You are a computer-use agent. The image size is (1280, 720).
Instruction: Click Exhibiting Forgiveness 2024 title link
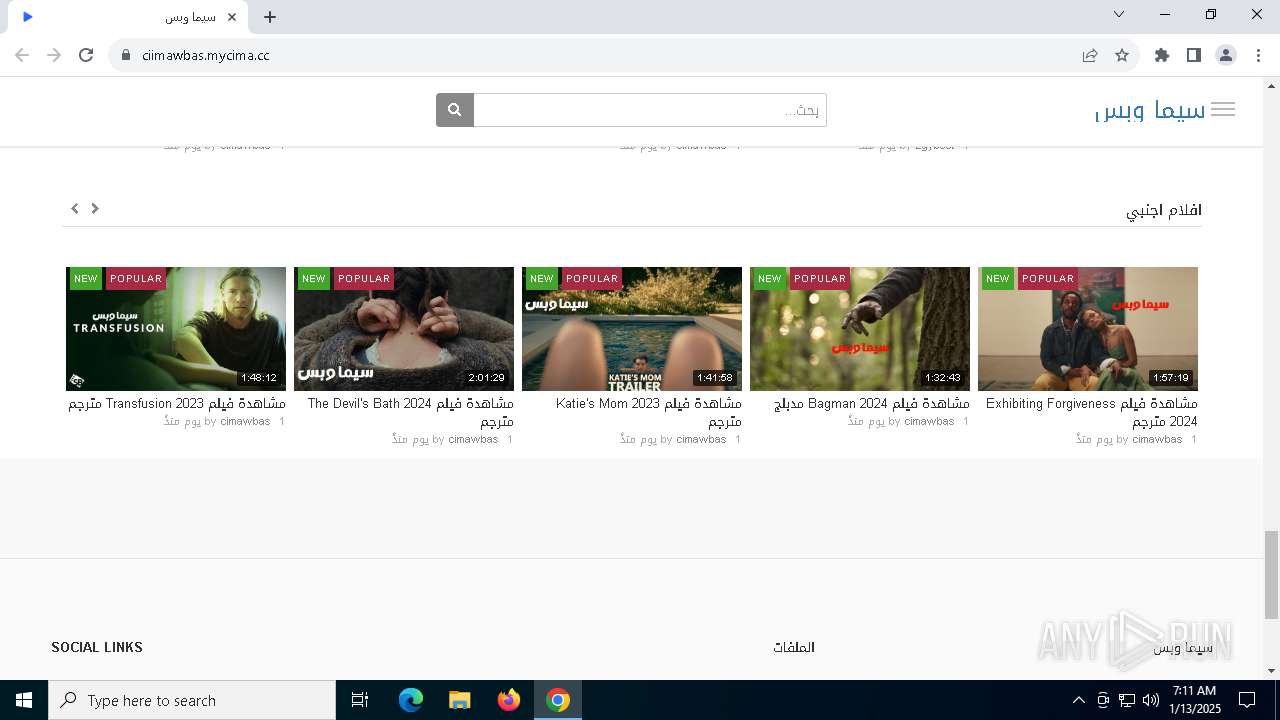pyautogui.click(x=1092, y=412)
